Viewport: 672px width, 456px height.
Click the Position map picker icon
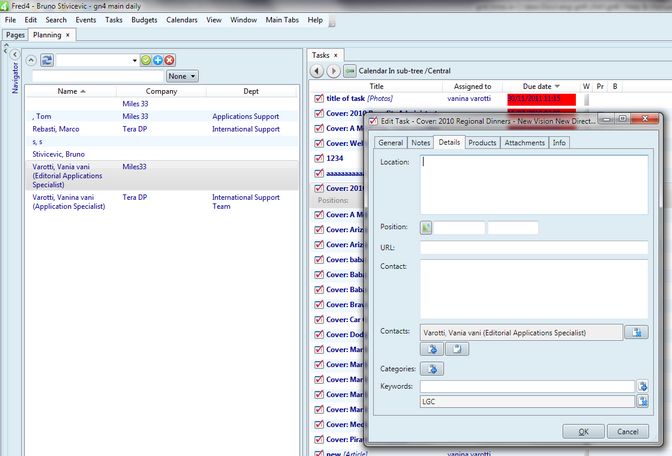[x=426, y=228]
